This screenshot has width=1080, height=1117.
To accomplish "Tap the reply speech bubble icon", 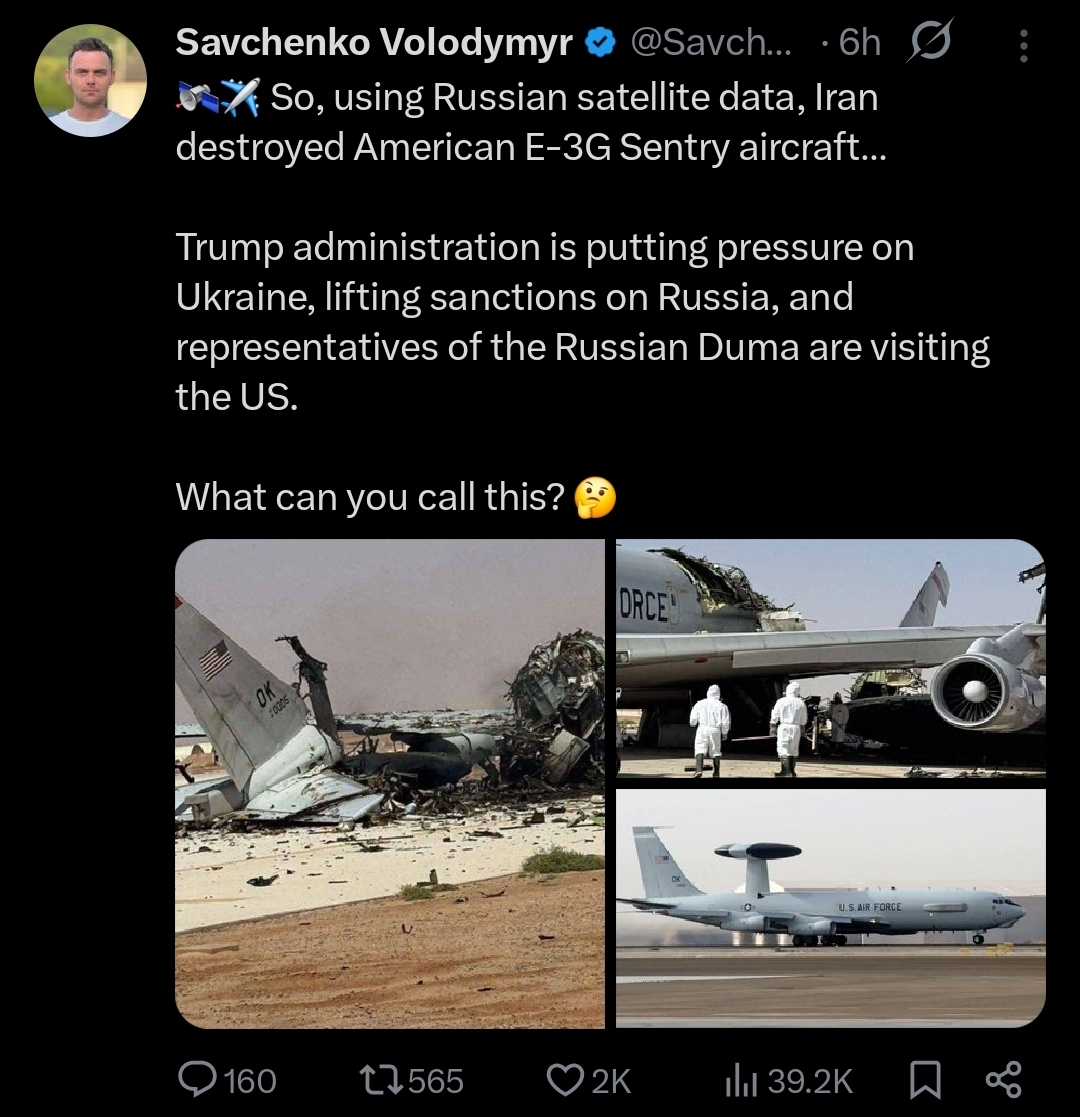I will [195, 1079].
